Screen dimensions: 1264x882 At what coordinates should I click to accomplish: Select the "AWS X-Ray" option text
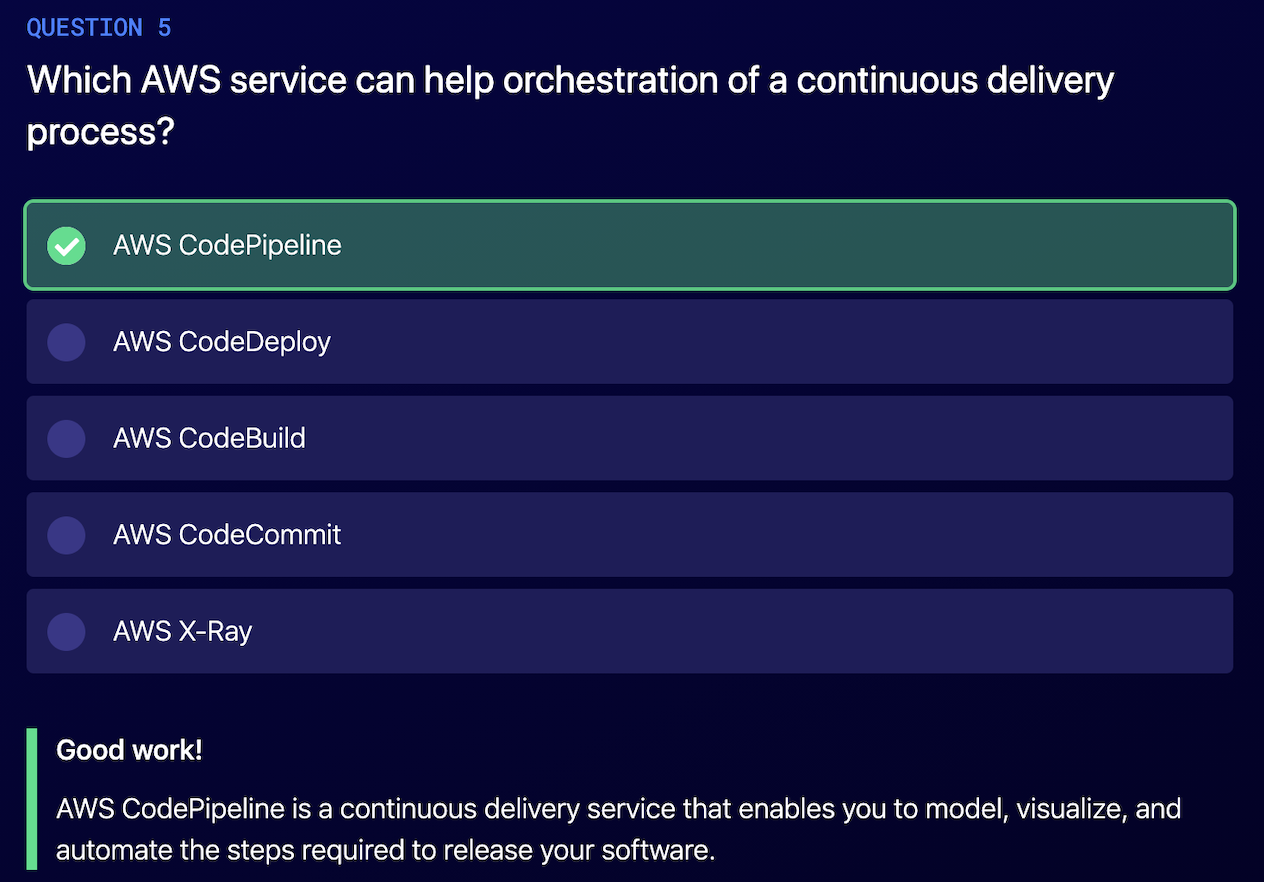(x=183, y=631)
